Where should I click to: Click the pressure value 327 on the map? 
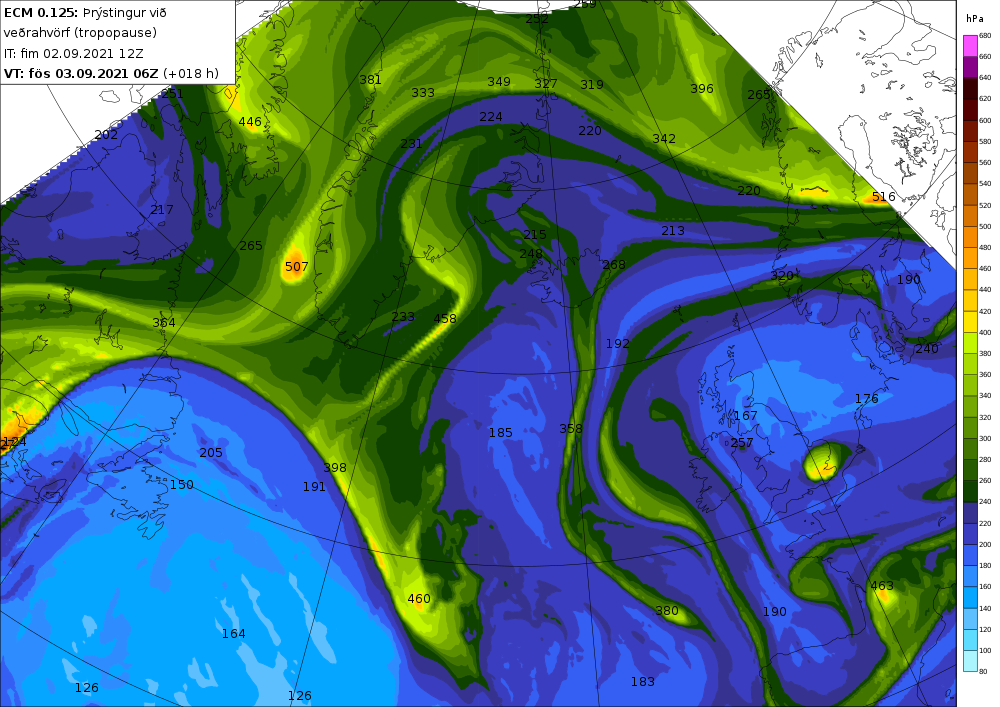(x=546, y=84)
